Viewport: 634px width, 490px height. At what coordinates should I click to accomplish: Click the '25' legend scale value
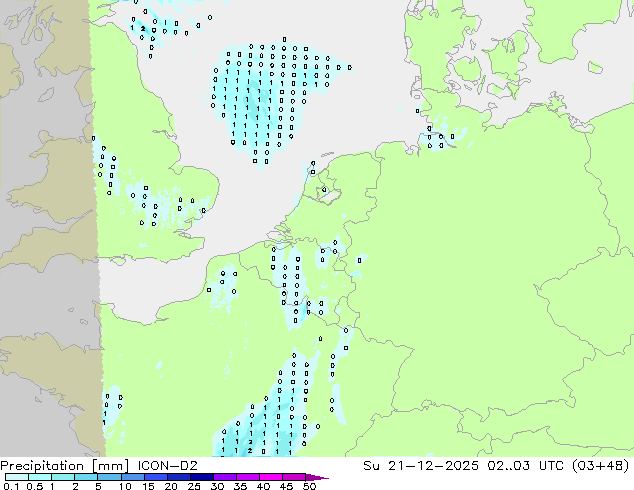coord(194,486)
